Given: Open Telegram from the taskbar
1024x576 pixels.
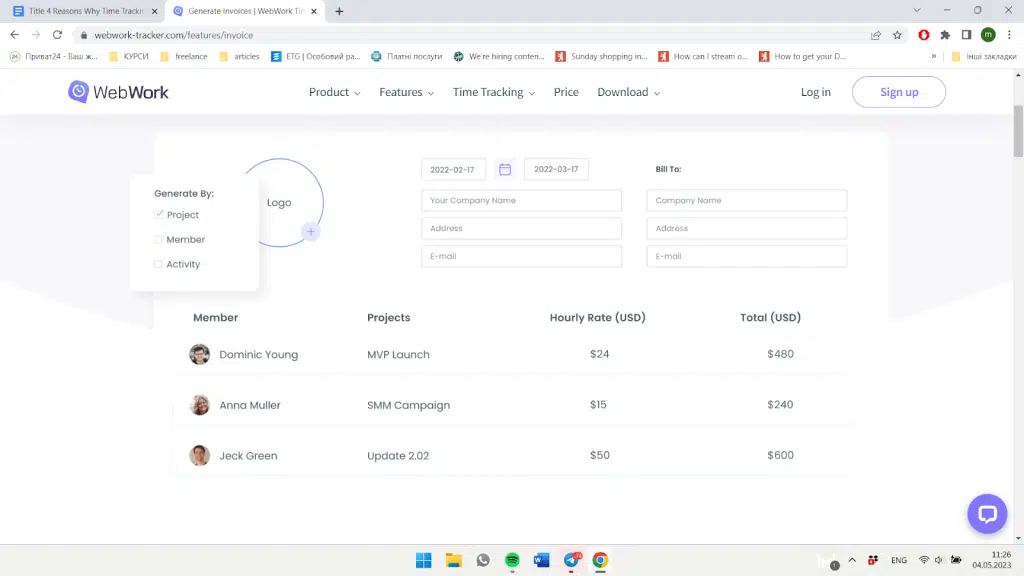Looking at the screenshot, I should pos(571,560).
